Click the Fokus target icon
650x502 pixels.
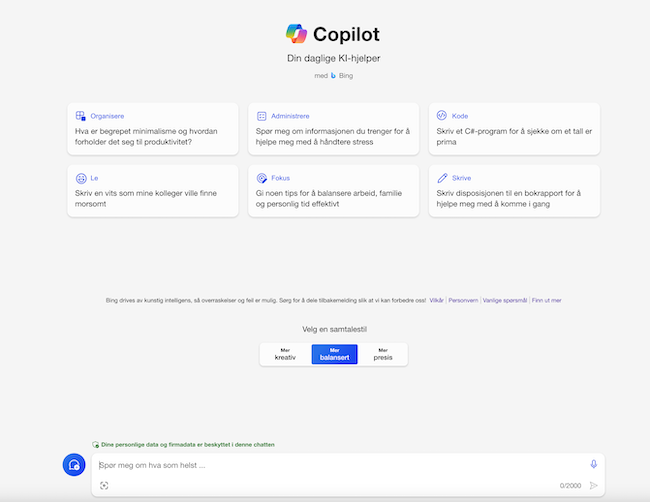262,178
